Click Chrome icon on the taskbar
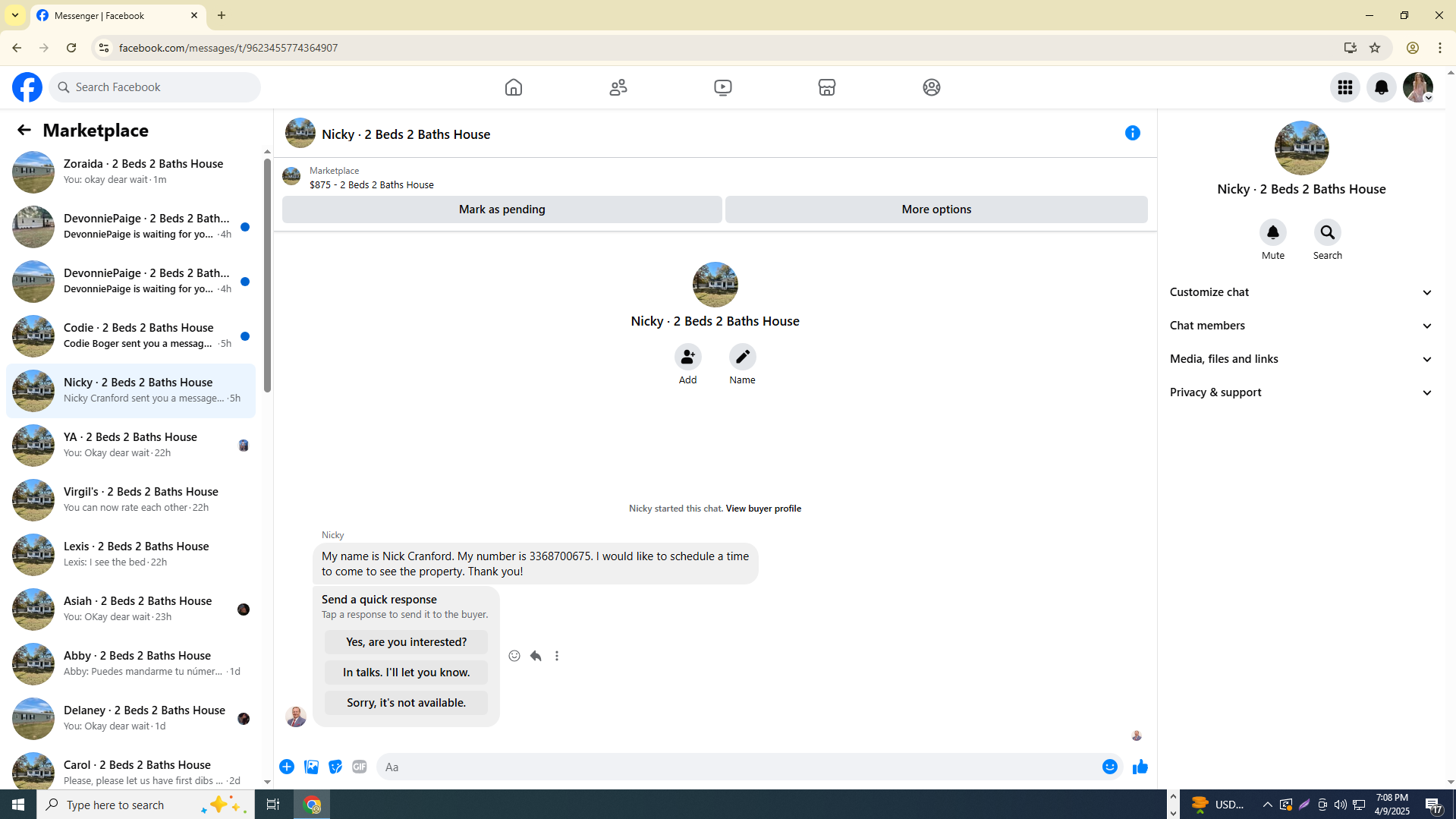 (313, 805)
